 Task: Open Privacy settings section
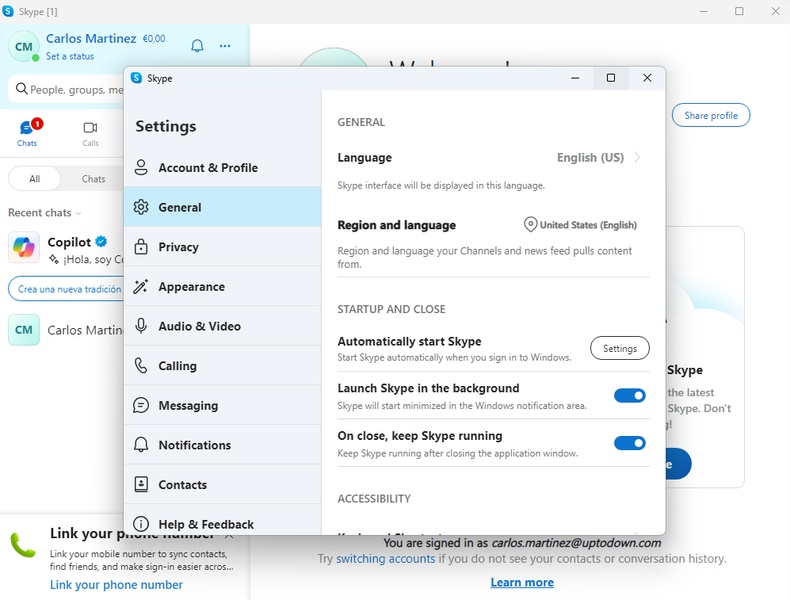[222, 246]
